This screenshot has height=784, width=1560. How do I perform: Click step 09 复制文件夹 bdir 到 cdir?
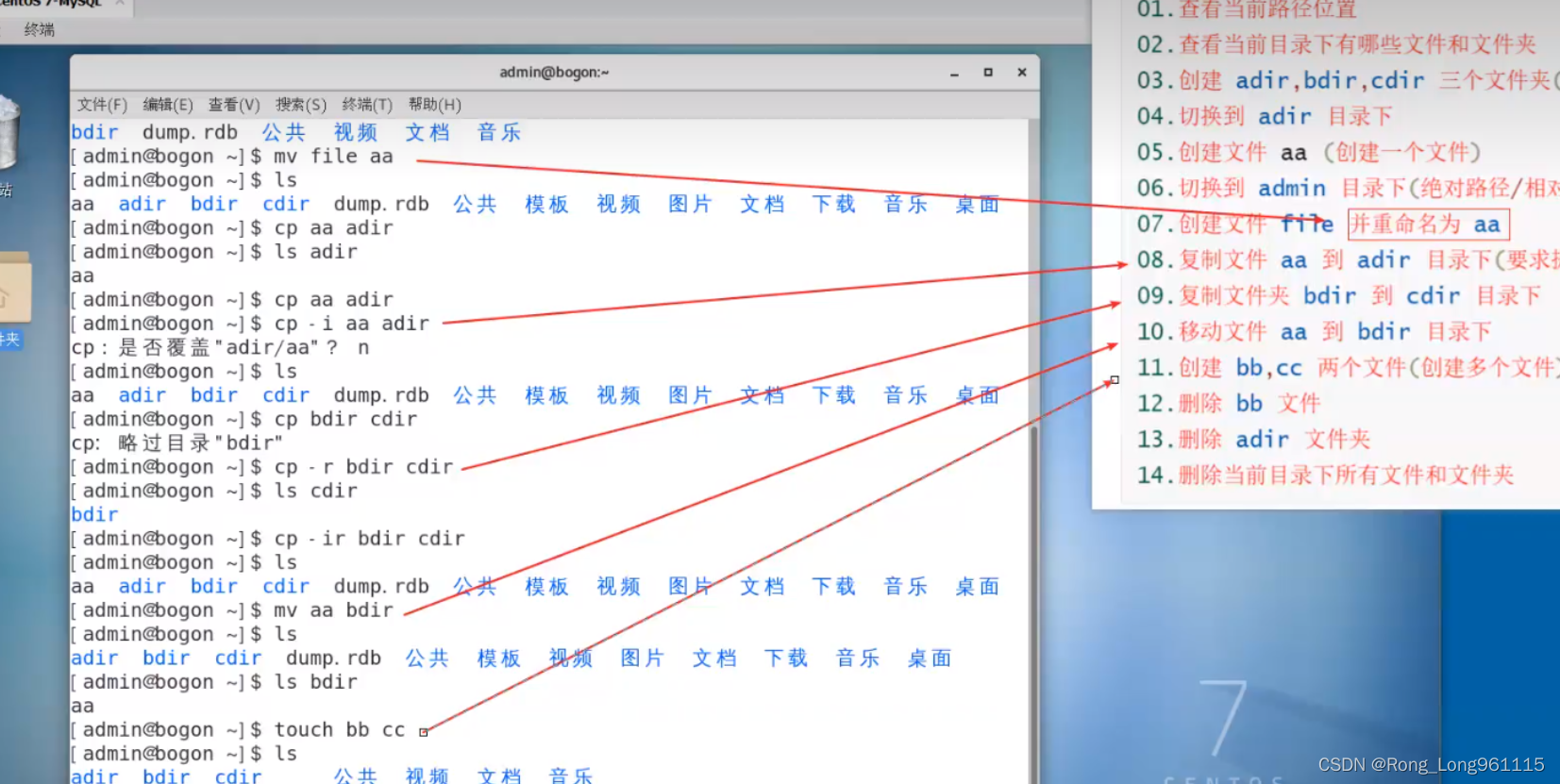tap(1338, 295)
